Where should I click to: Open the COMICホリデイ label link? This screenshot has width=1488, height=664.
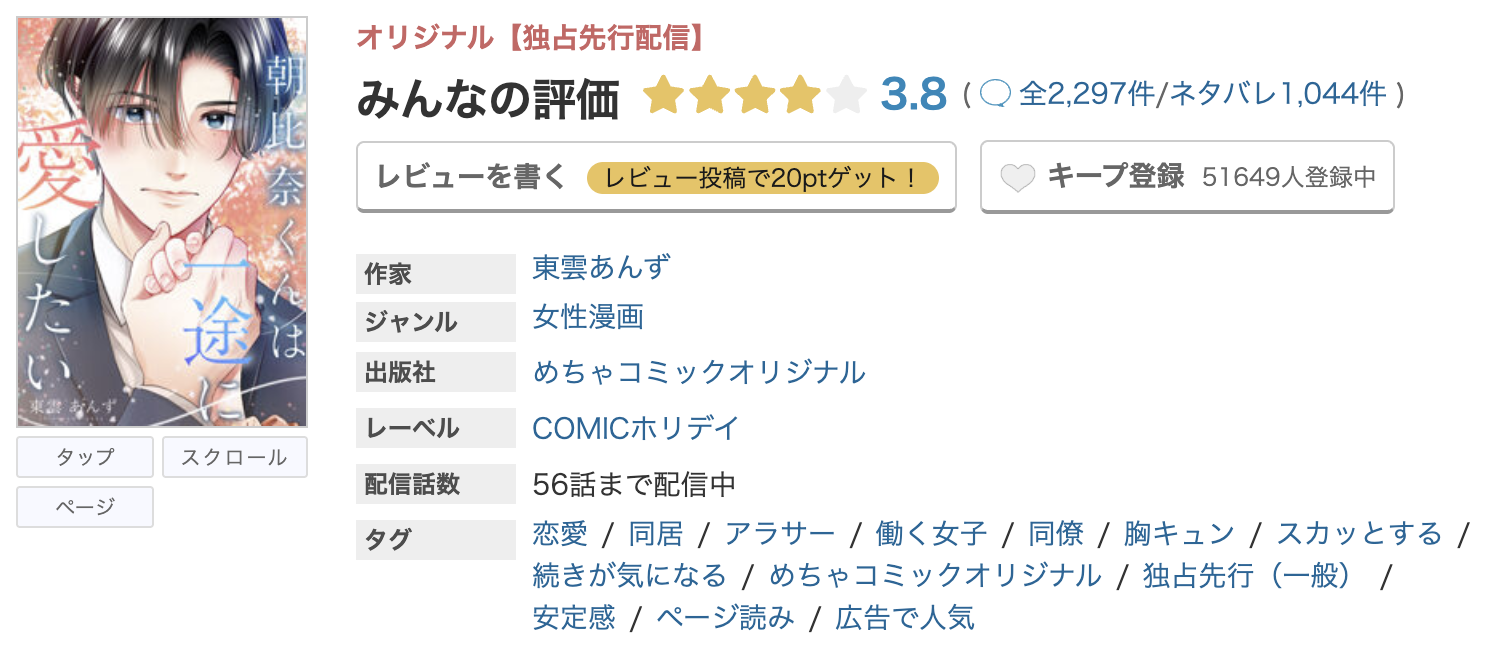click(x=636, y=428)
